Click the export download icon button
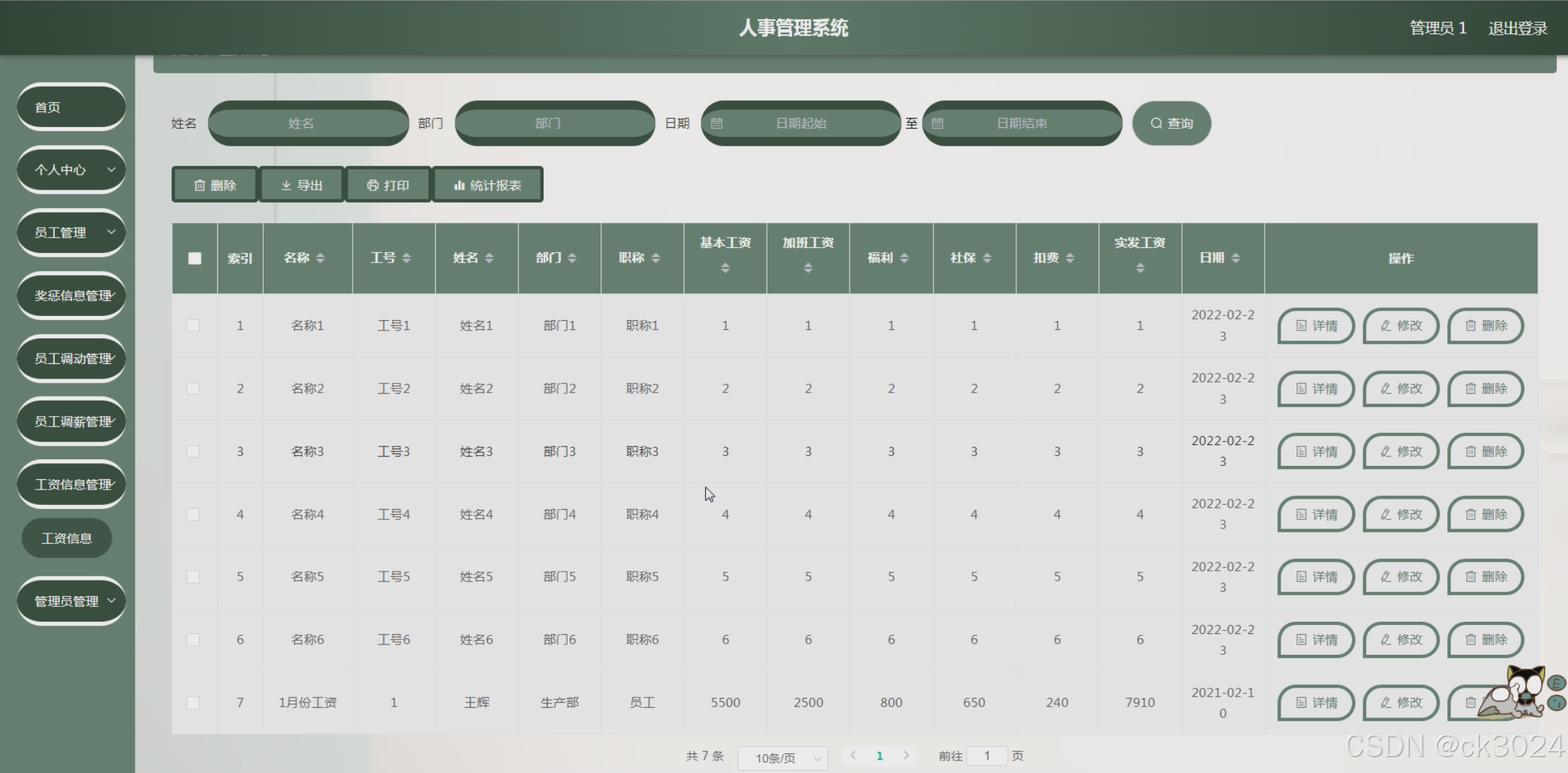The height and width of the screenshot is (773, 1568). [301, 185]
